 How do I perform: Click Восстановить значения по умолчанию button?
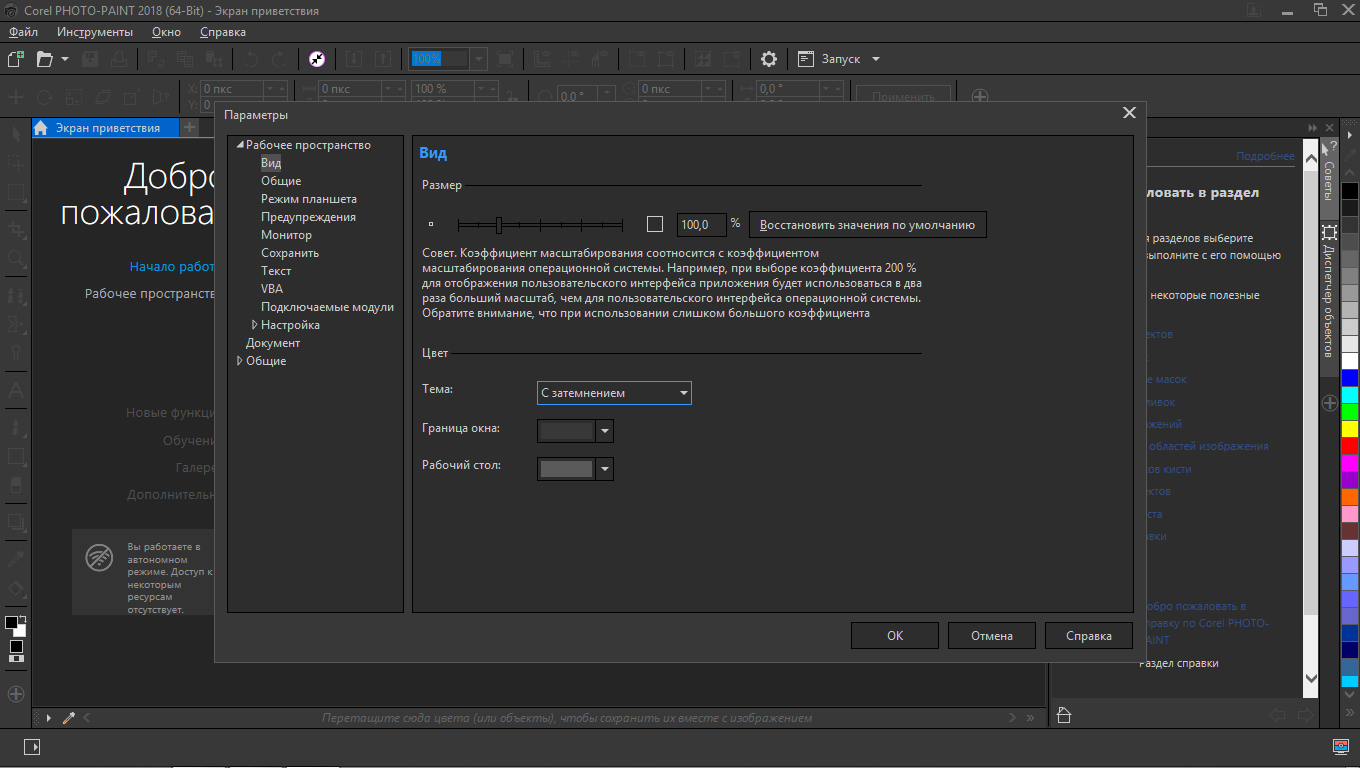click(x=868, y=224)
